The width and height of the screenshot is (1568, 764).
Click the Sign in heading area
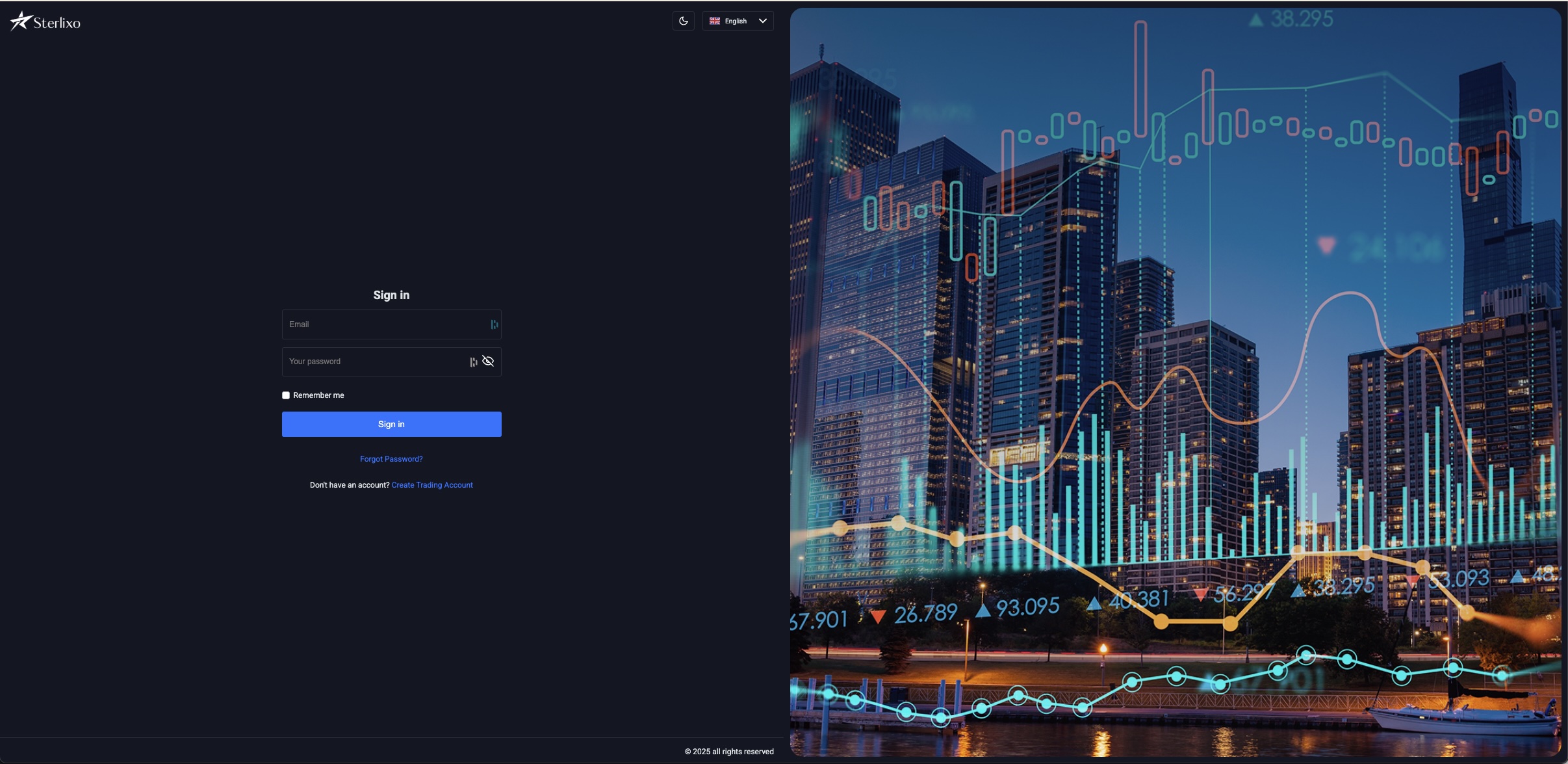391,295
